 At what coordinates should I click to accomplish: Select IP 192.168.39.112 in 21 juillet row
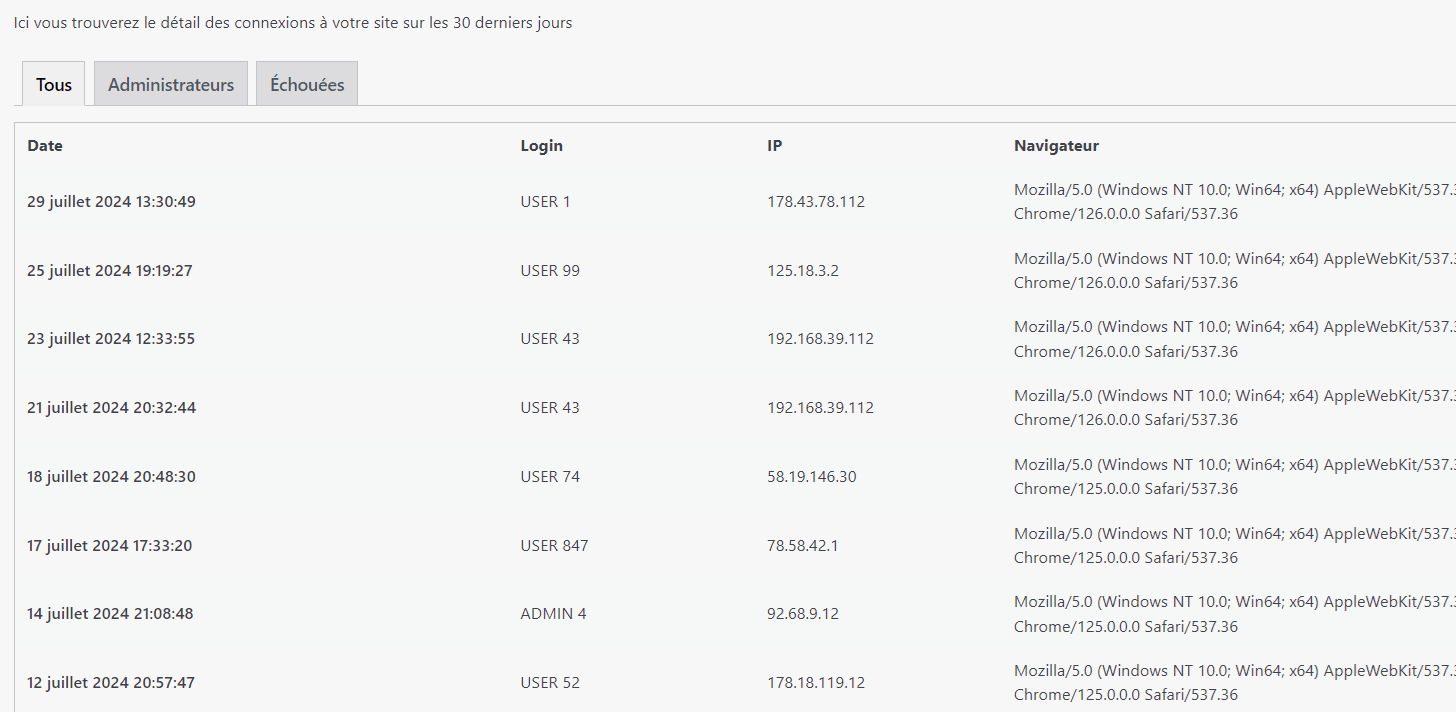click(x=821, y=408)
